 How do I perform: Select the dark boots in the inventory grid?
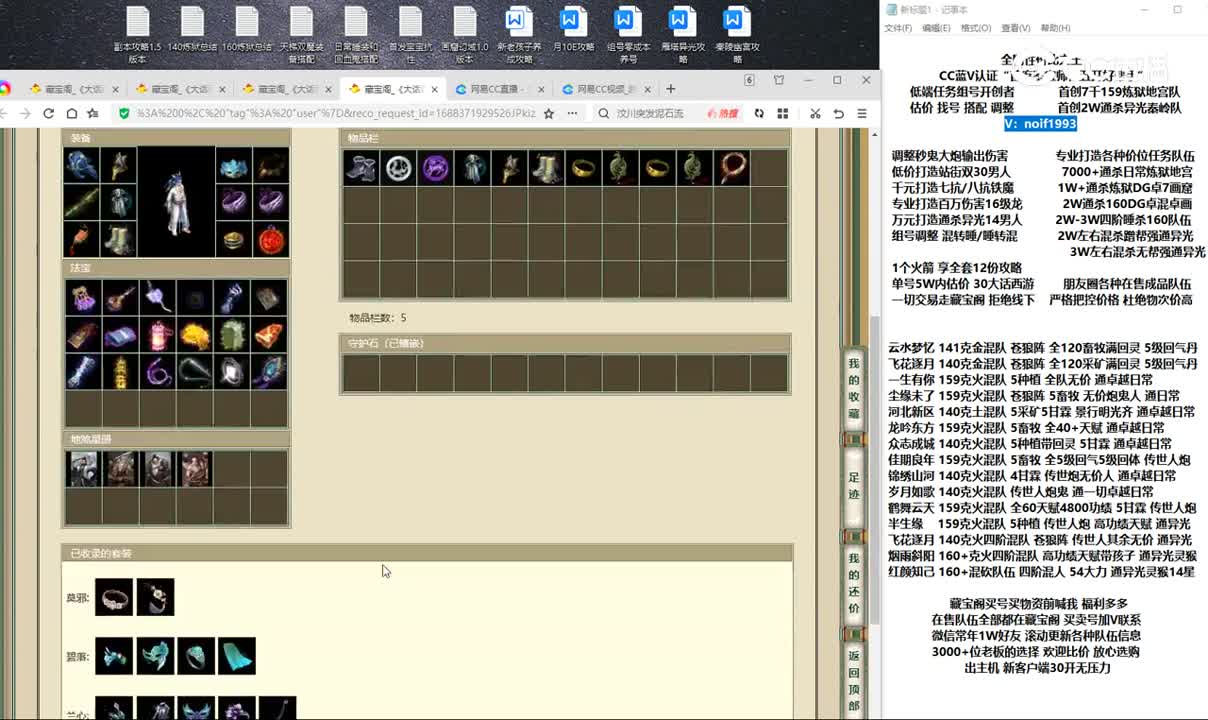pyautogui.click(x=362, y=168)
